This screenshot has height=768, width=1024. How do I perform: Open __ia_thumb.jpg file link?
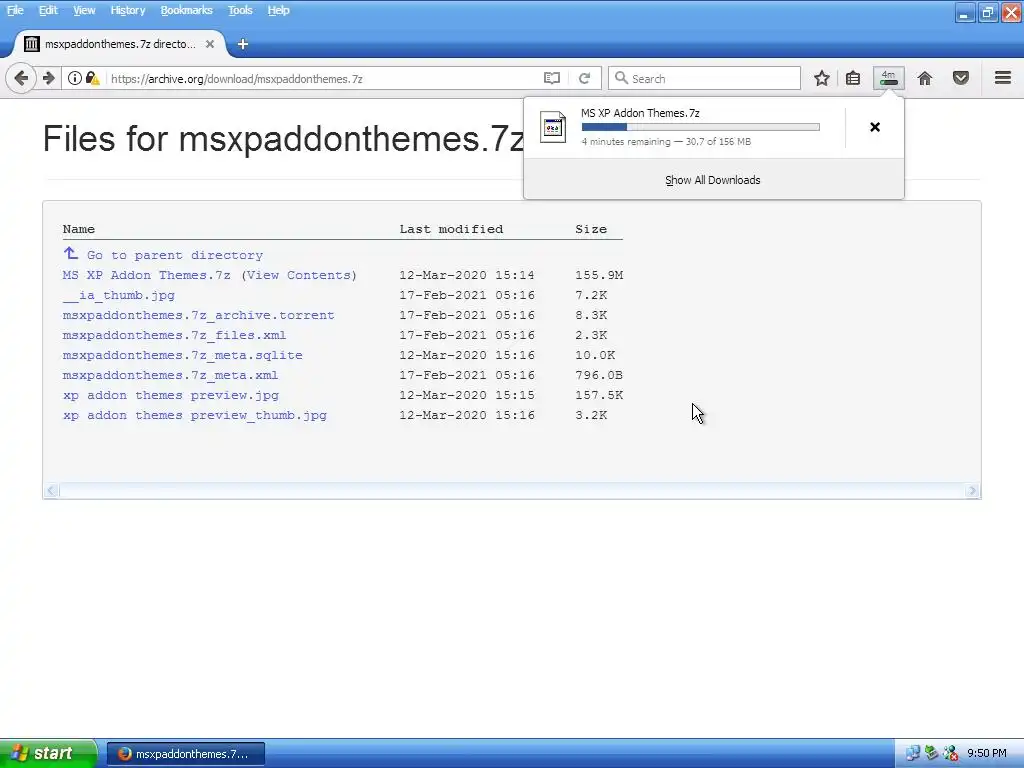(119, 295)
